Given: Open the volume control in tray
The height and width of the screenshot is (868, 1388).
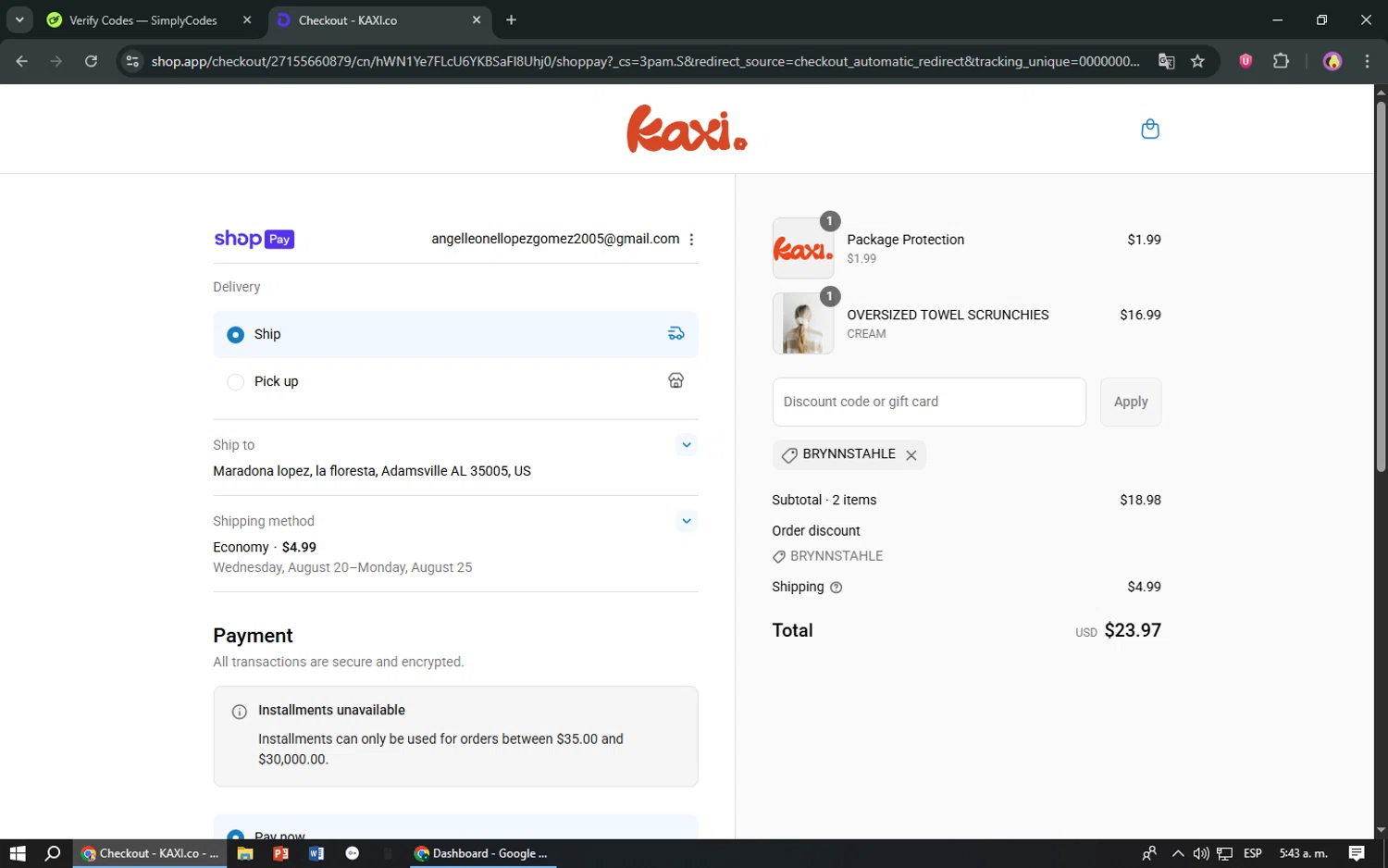Looking at the screenshot, I should coord(1201,853).
